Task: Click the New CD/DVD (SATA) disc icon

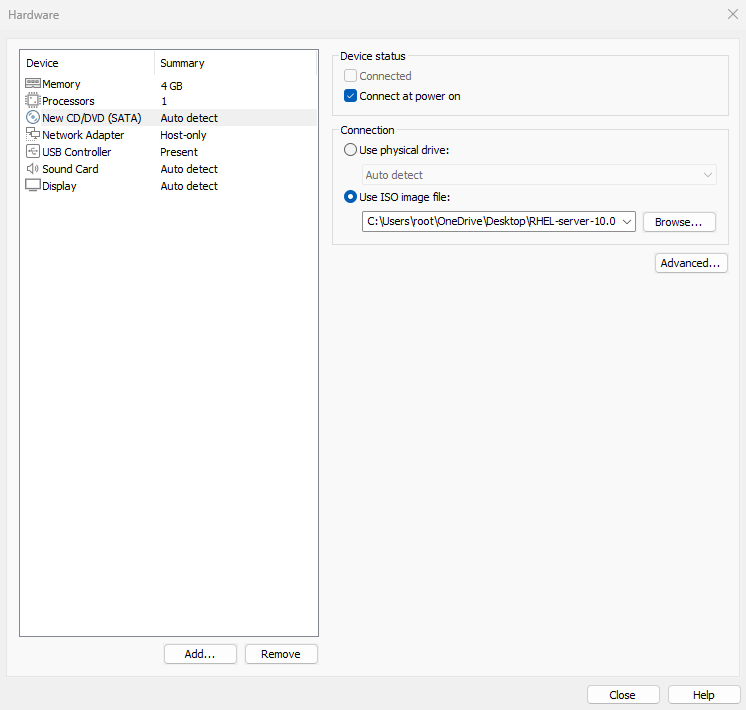Action: [x=33, y=118]
